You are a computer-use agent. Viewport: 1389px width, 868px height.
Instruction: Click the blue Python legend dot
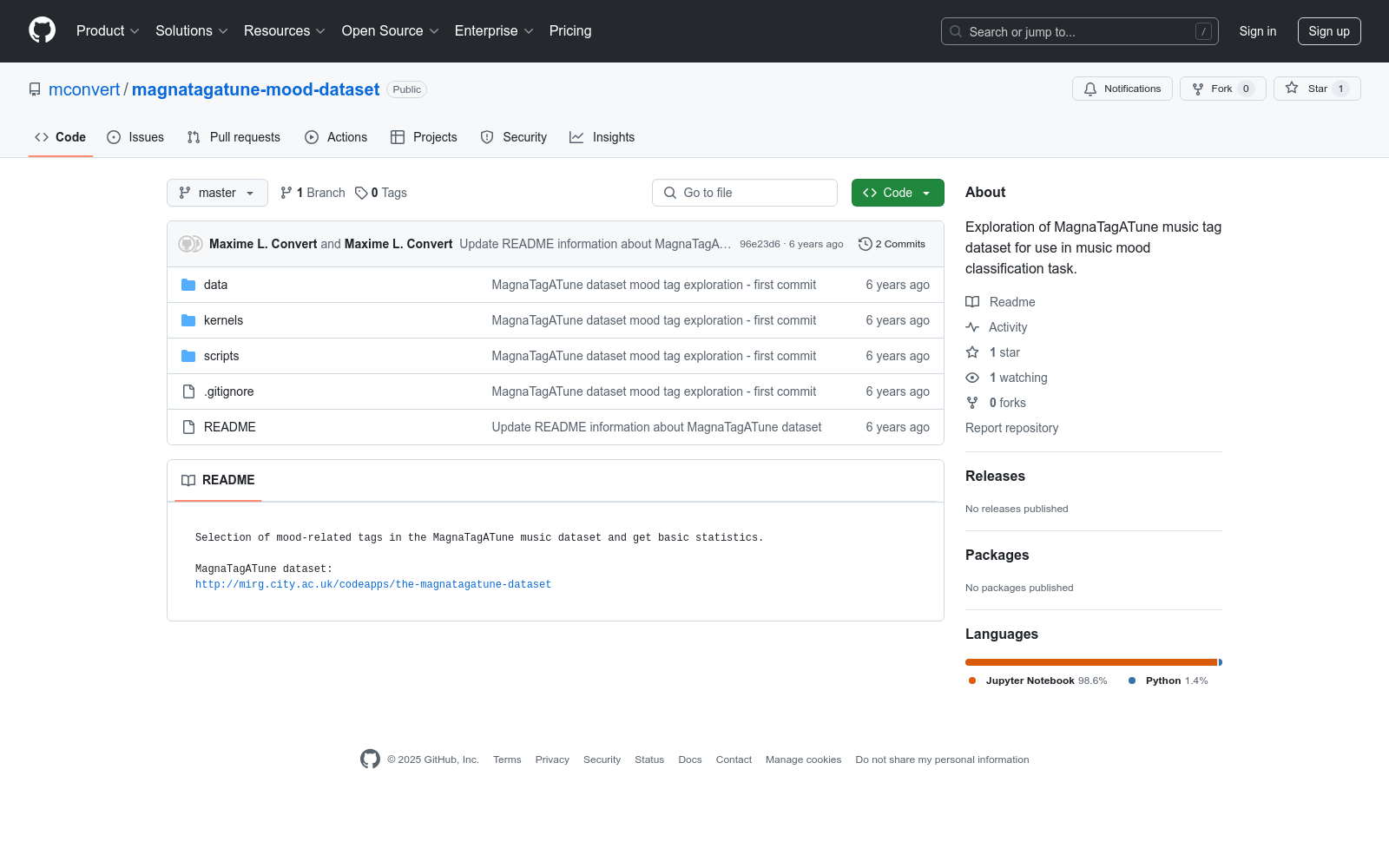[1132, 681]
